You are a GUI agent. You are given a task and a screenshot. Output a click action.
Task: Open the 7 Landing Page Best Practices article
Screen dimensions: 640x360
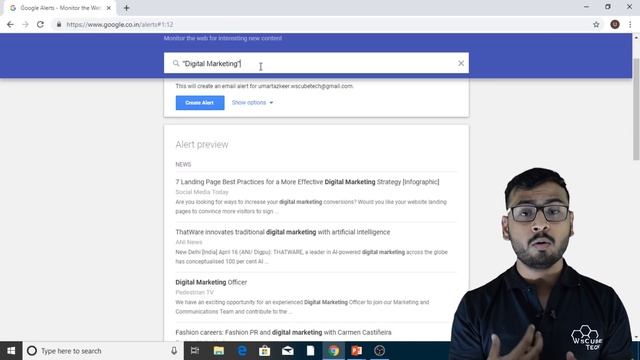point(307,182)
